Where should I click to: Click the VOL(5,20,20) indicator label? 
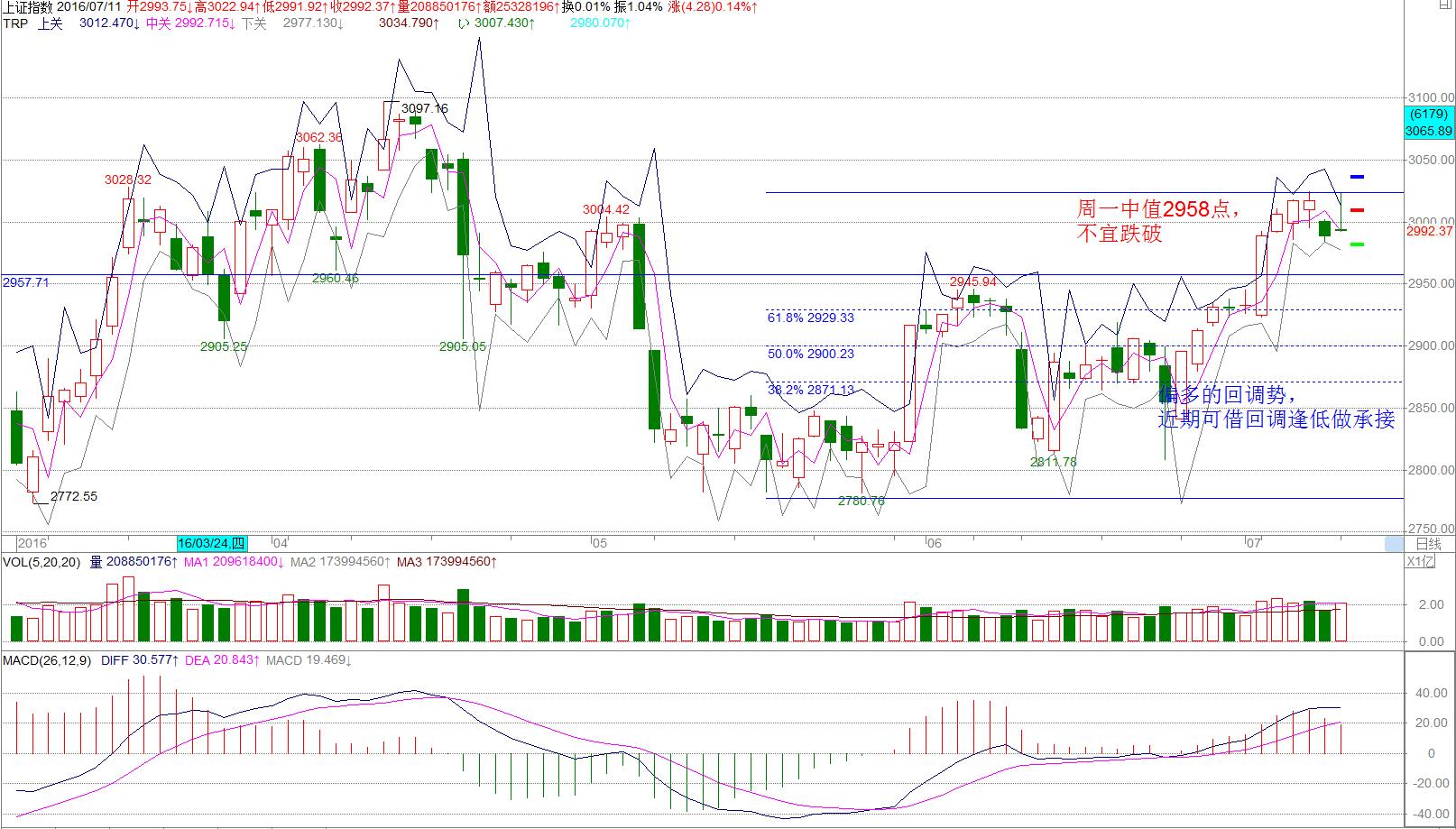click(41, 562)
